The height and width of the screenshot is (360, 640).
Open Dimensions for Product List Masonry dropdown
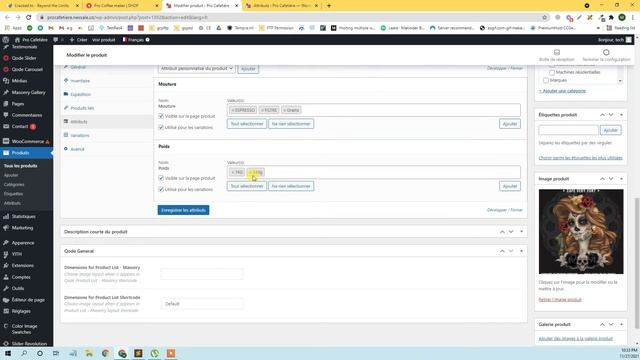coord(202,274)
